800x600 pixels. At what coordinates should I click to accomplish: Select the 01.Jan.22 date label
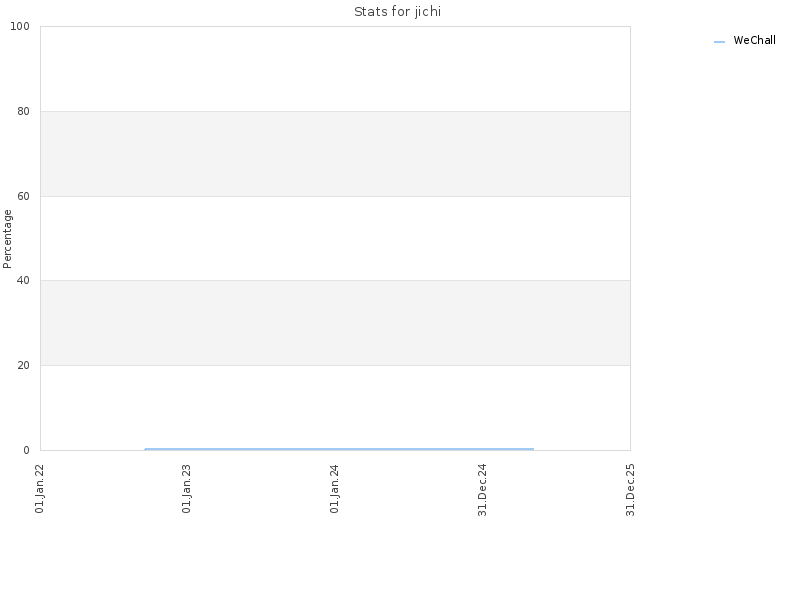tap(40, 489)
